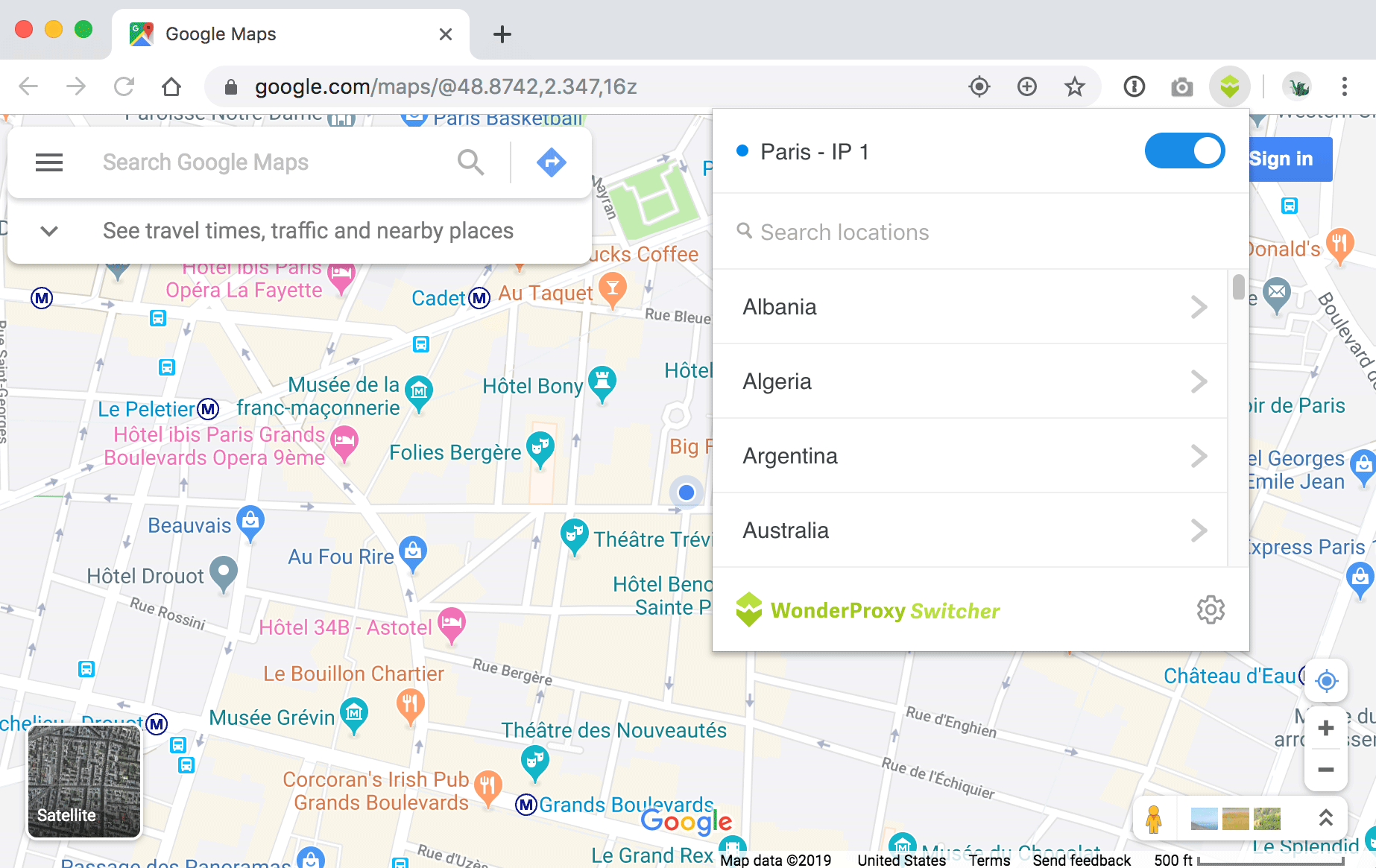Image resolution: width=1376 pixels, height=868 pixels.
Task: Switch to Satellite view thumbnail
Action: coord(84,781)
